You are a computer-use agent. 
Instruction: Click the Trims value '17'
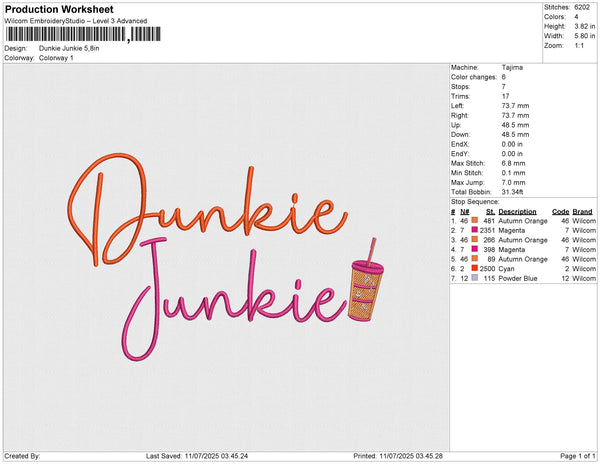tap(505, 96)
